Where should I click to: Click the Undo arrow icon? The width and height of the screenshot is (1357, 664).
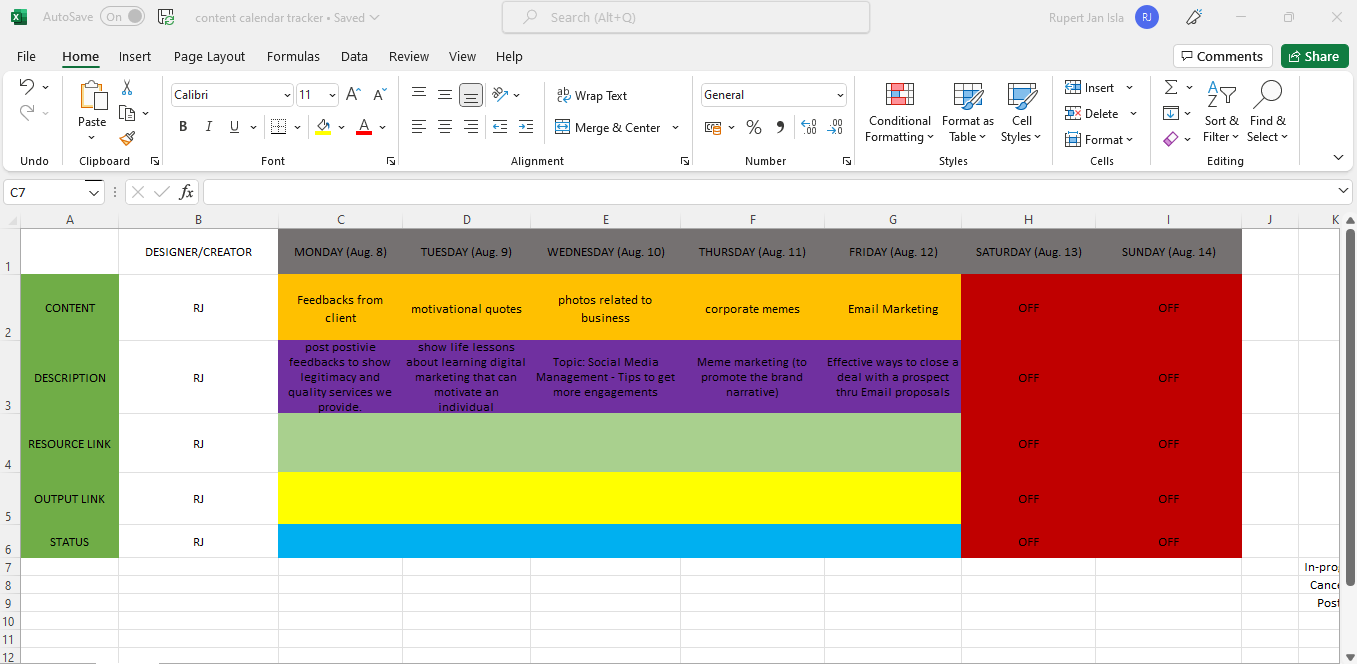pos(27,87)
